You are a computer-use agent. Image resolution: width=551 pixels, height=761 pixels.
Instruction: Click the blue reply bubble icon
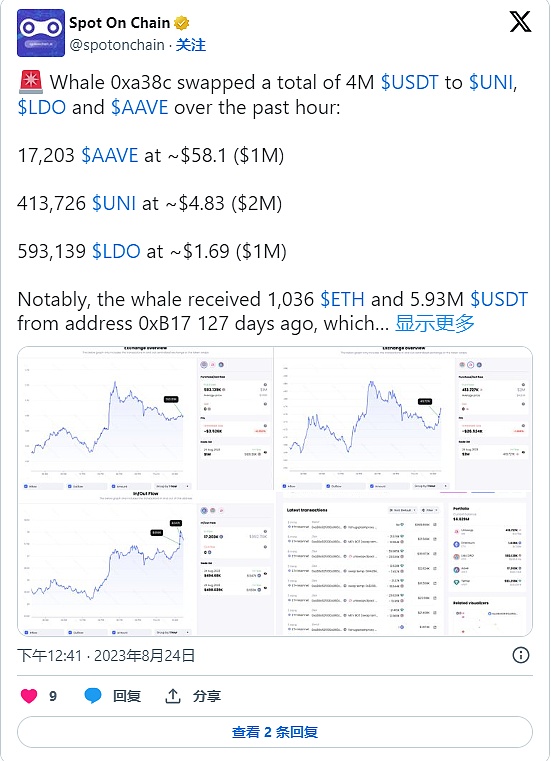click(93, 695)
